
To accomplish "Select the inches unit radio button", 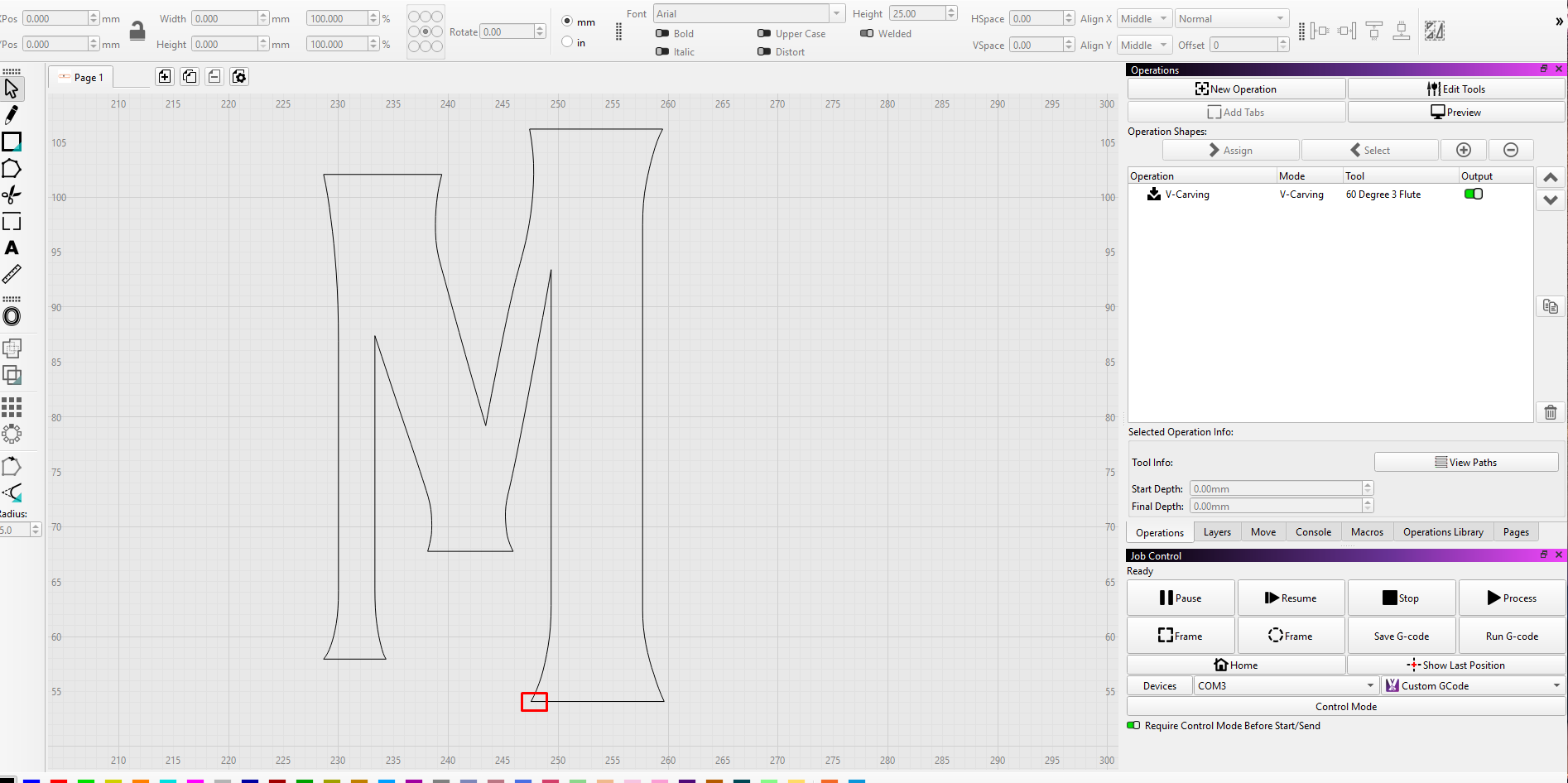I will (567, 42).
